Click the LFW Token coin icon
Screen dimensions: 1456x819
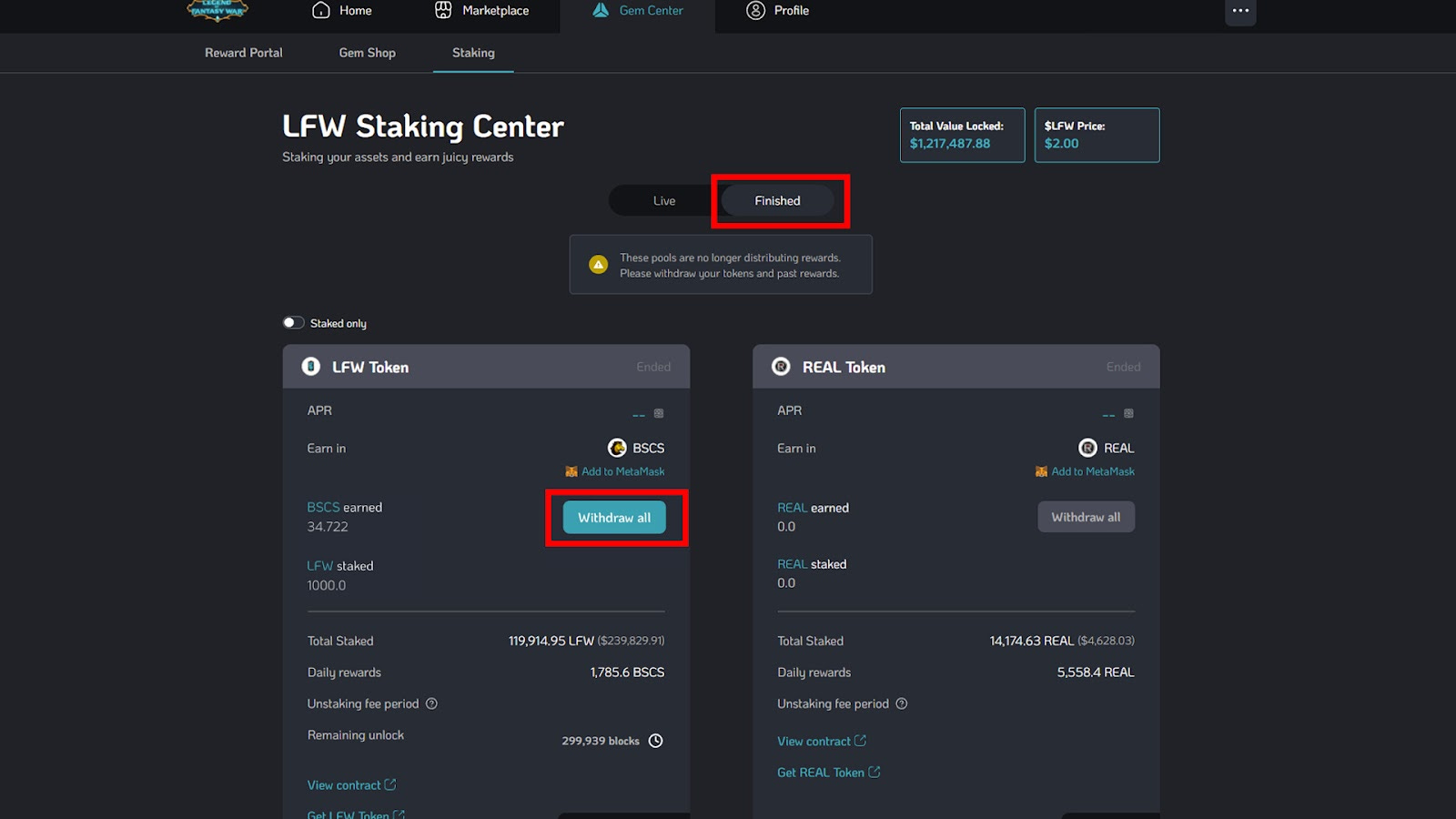click(311, 367)
